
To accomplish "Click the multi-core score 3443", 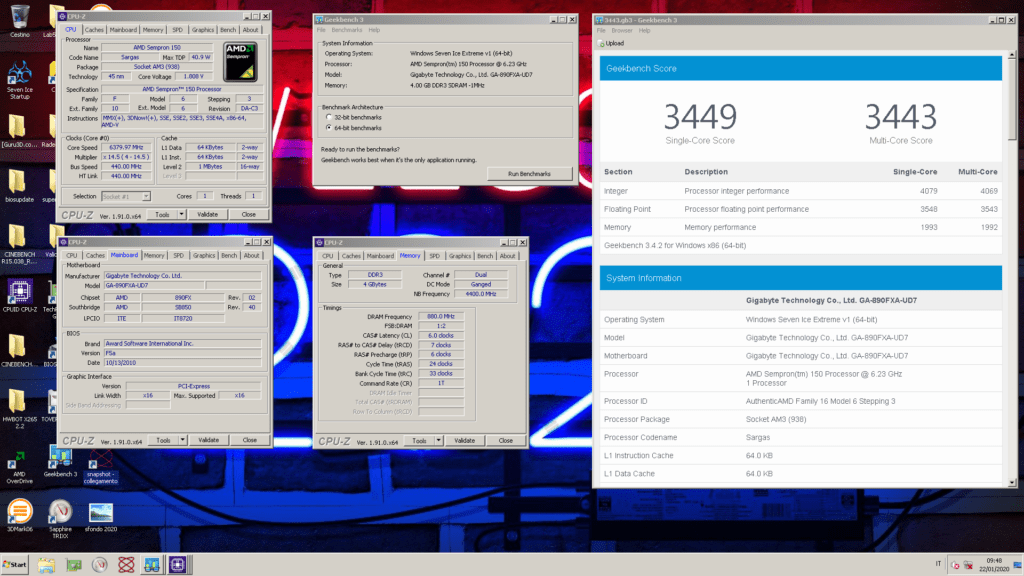I will tap(901, 118).
